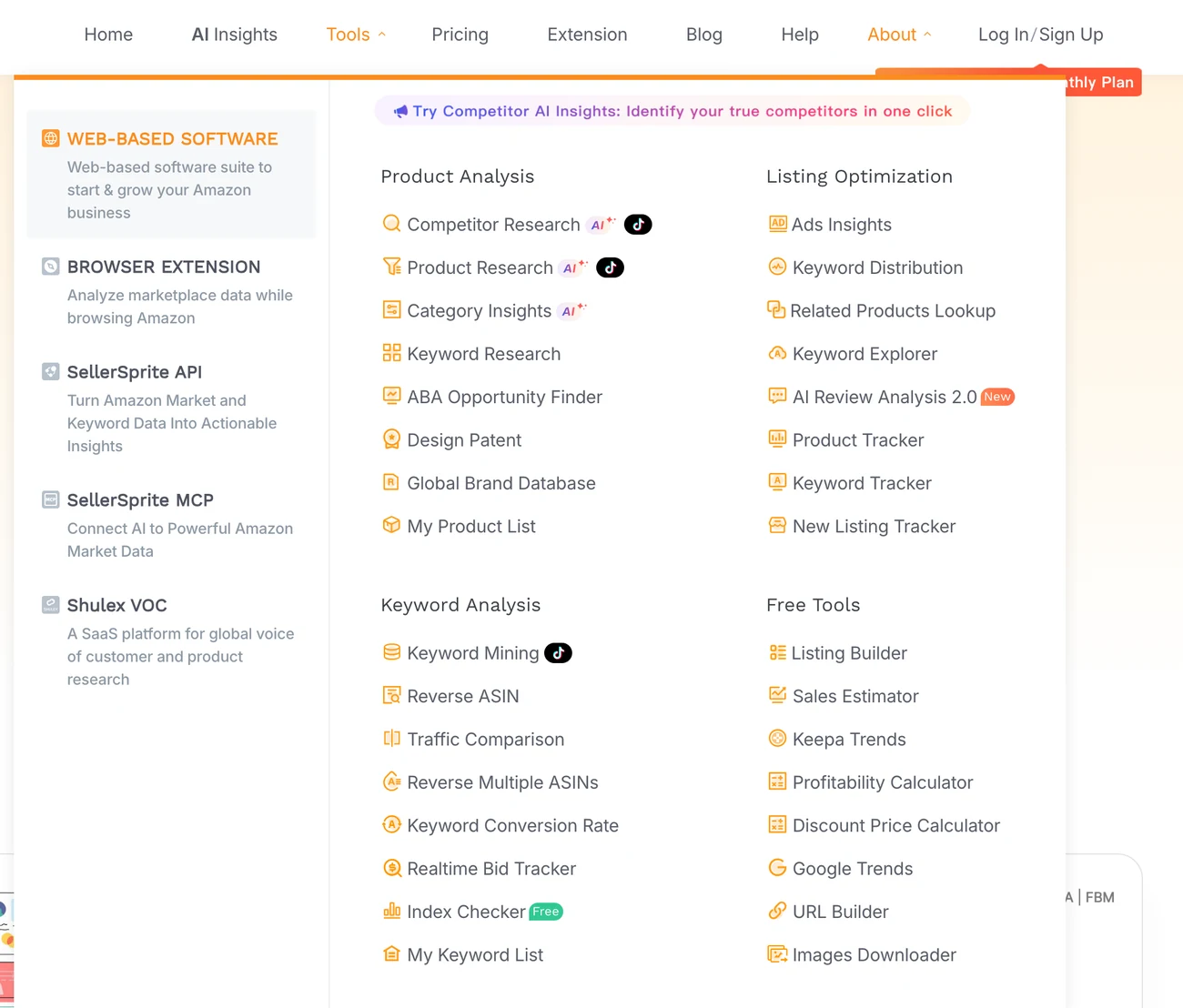1183x1008 pixels.
Task: Launch the ABA Opportunity Finder link
Action: (504, 397)
